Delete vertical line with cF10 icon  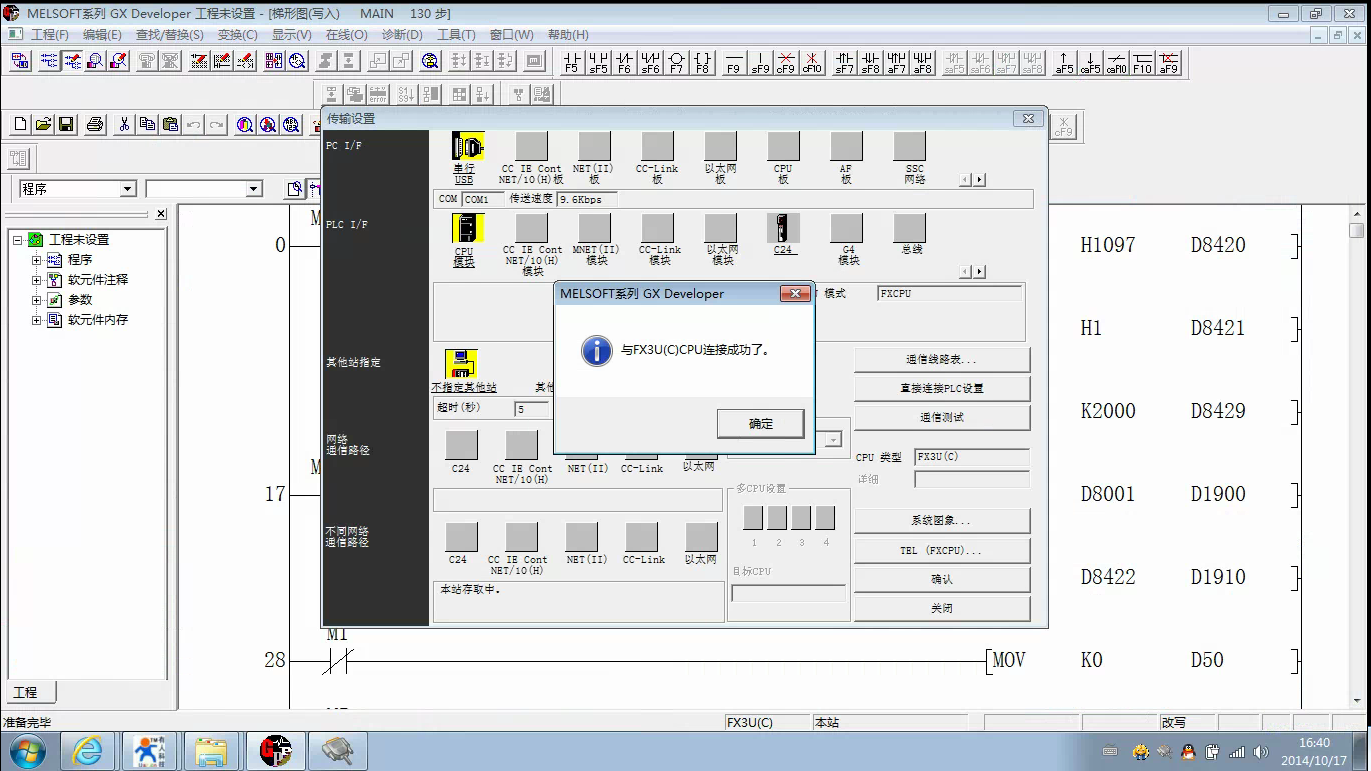pyautogui.click(x=812, y=63)
